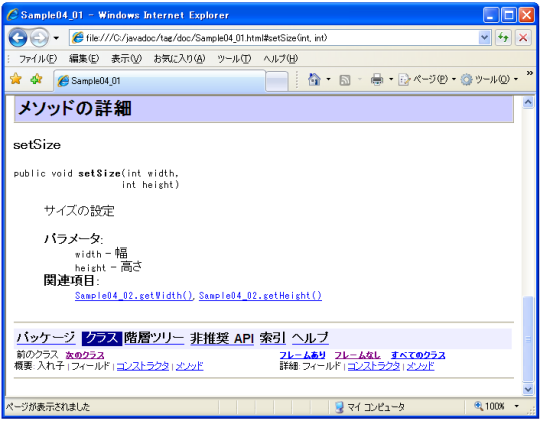Open the Sample04_02.getWidth() link
The image size is (540, 421).
click(134, 296)
